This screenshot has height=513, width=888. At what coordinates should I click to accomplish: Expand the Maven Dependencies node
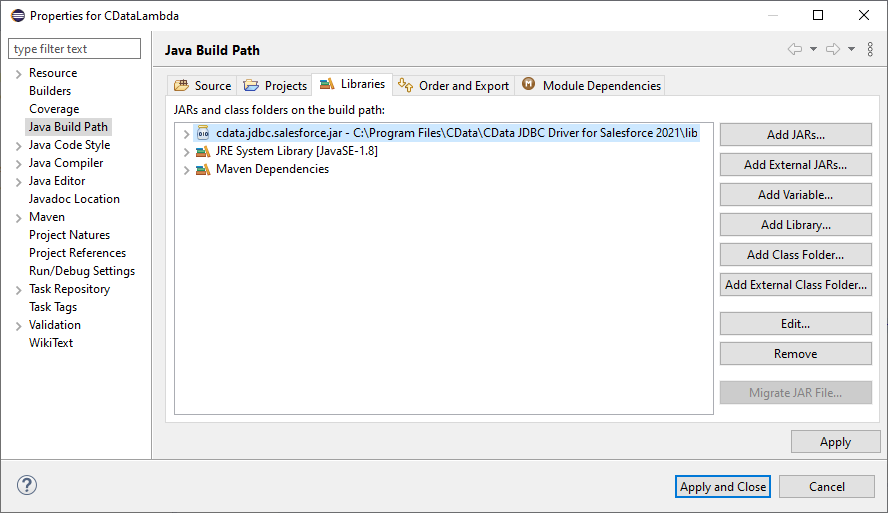pos(186,170)
